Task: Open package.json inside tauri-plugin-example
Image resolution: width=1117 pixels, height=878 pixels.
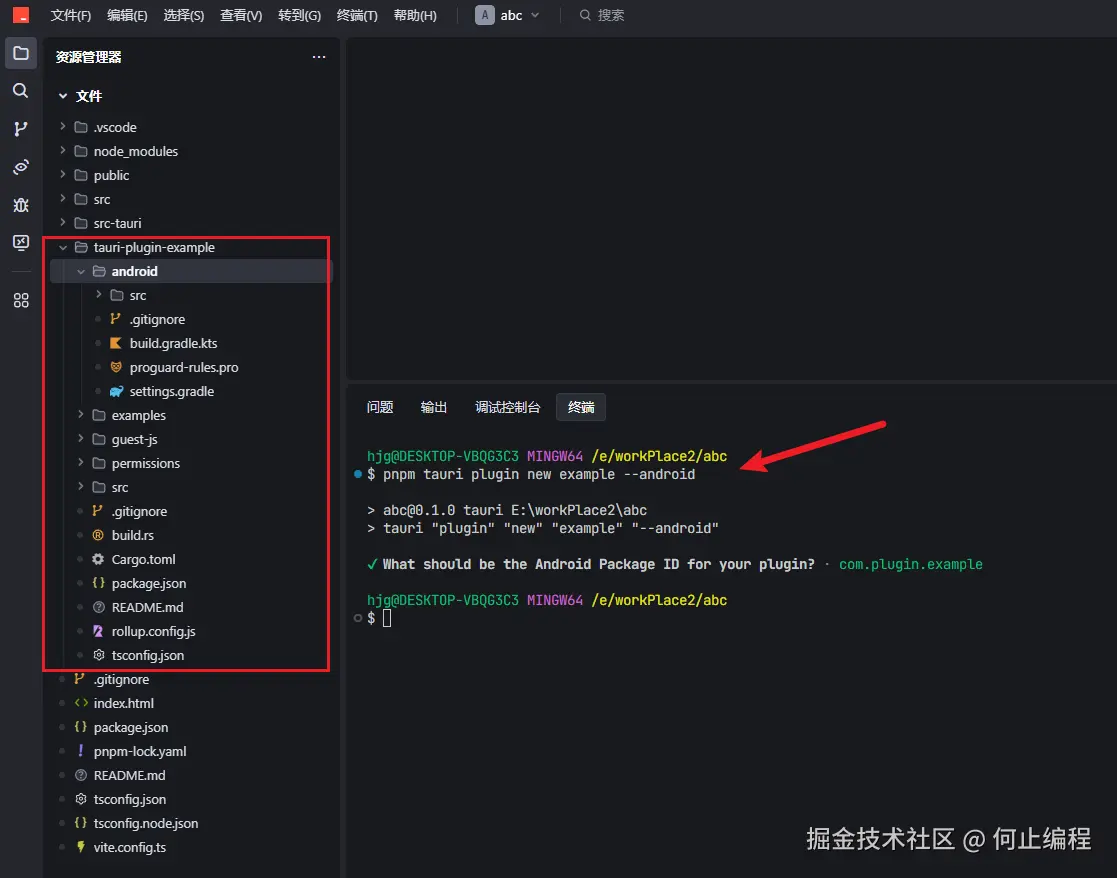Action: [149, 583]
